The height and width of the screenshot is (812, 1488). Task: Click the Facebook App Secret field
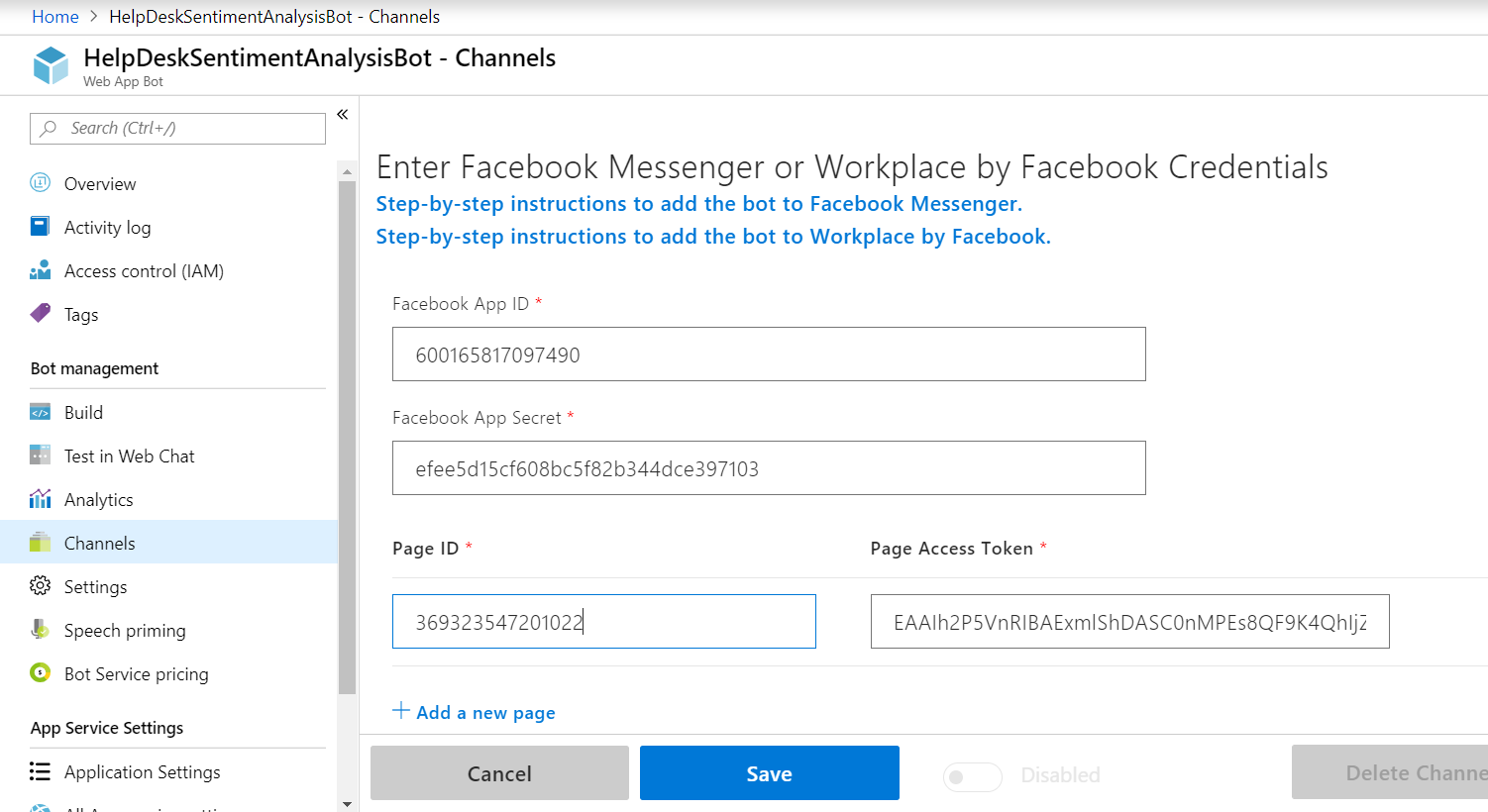[x=769, y=468]
